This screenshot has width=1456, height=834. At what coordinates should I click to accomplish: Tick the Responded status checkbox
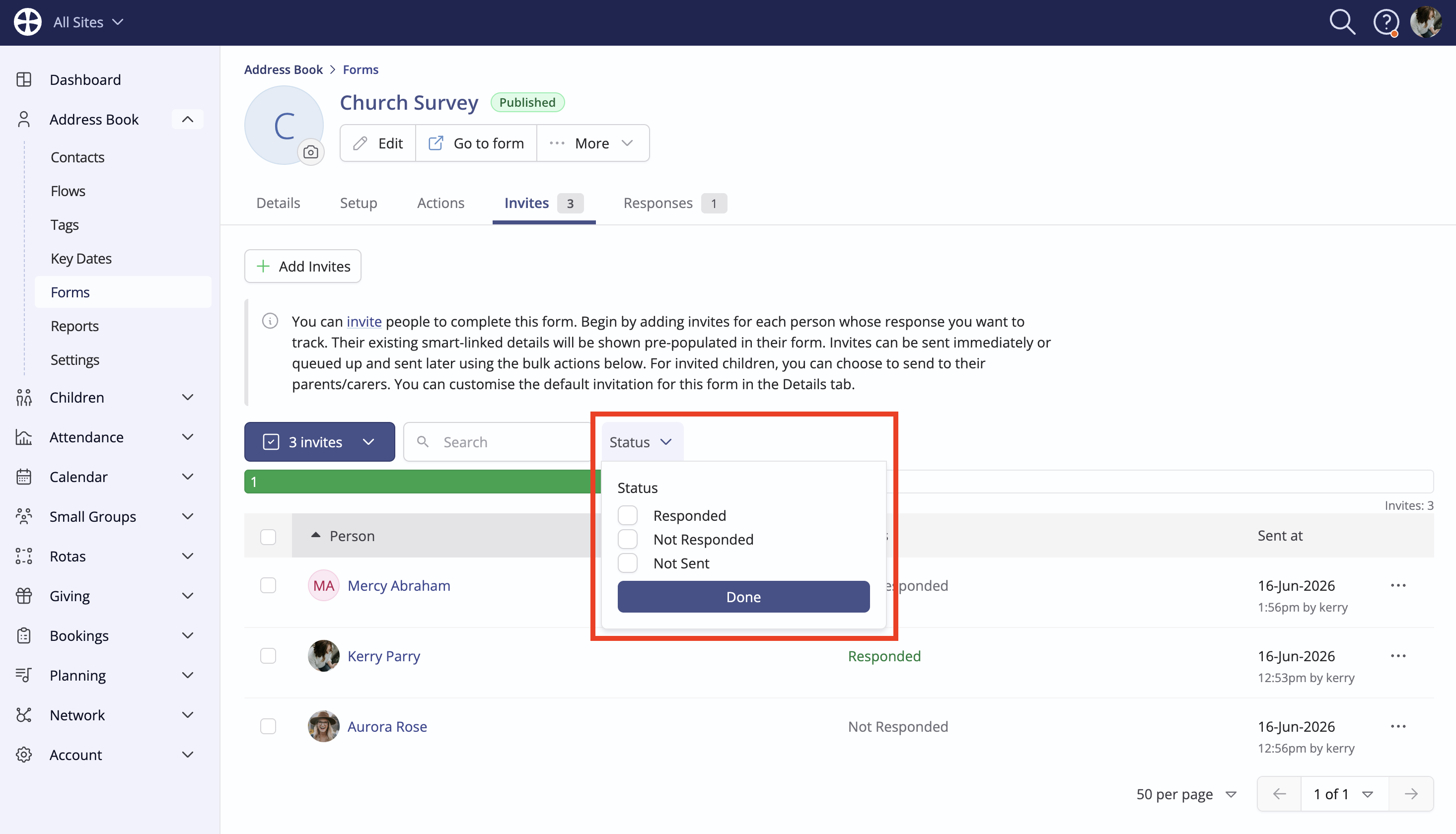627,515
